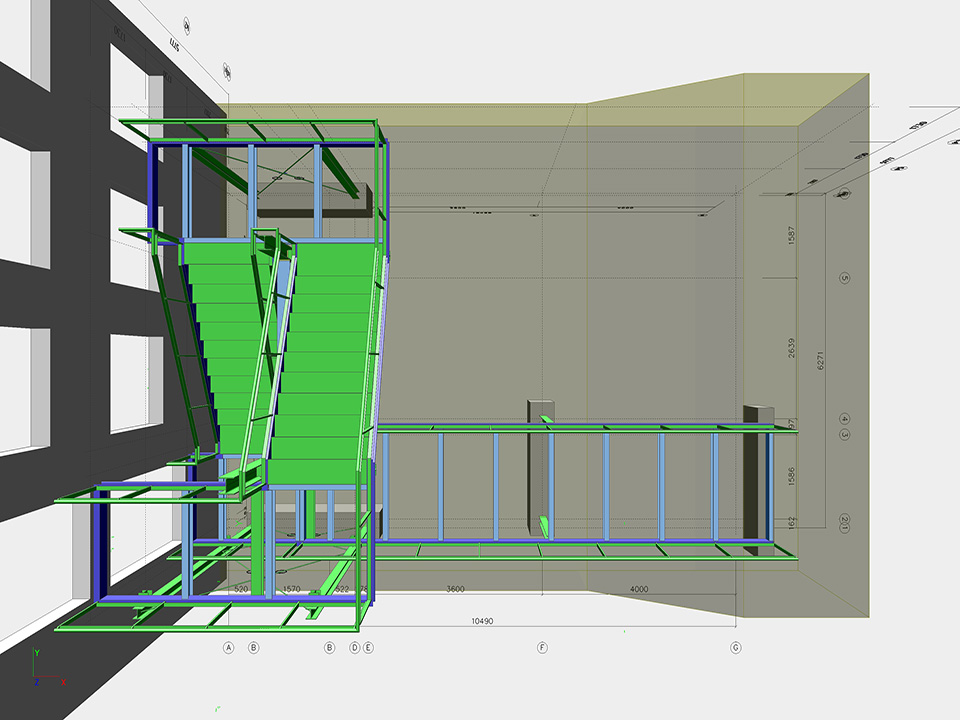This screenshot has width=960, height=720.
Task: Select grid bubble E
Action: [368, 648]
